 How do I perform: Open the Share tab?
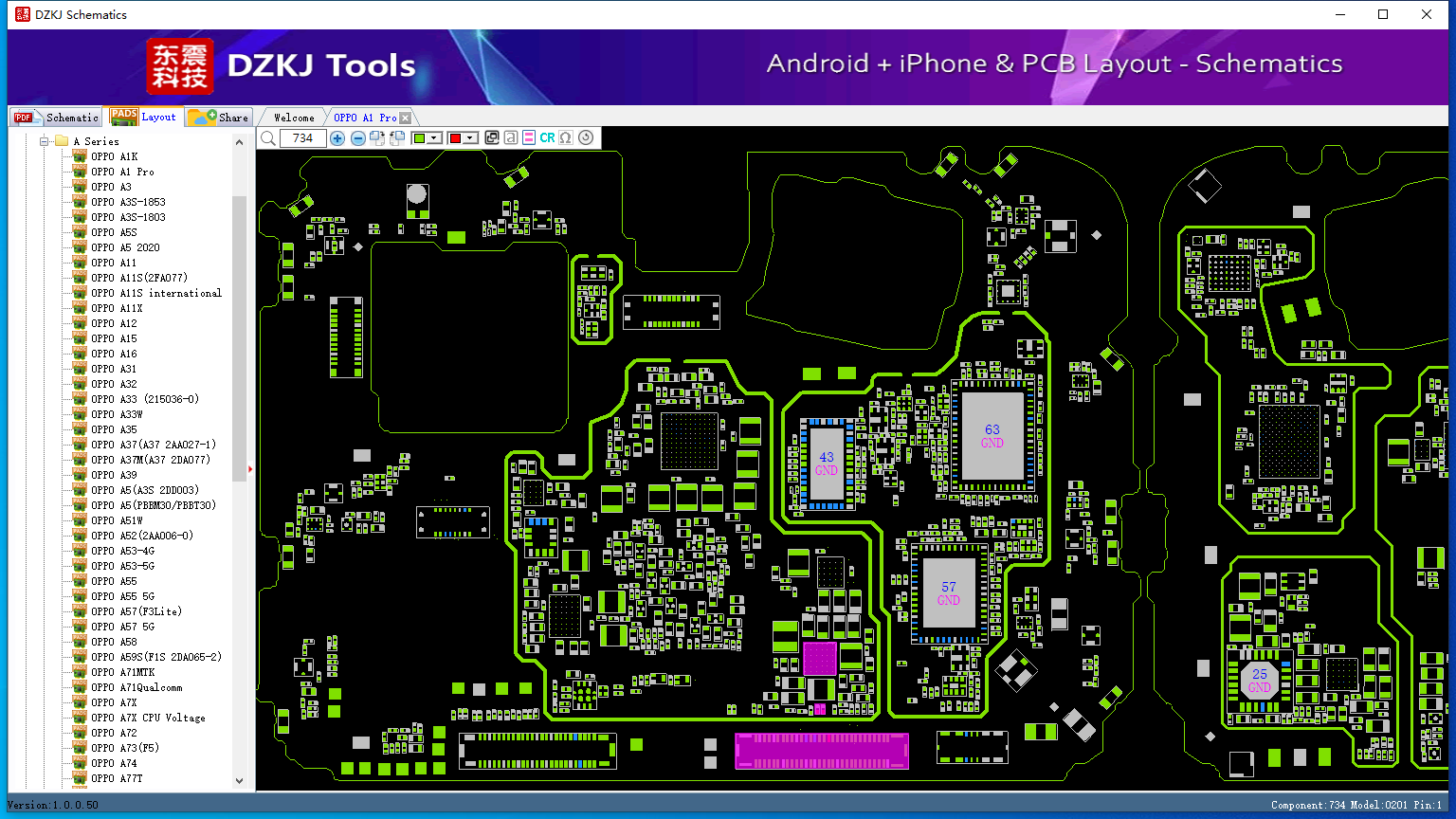218,118
